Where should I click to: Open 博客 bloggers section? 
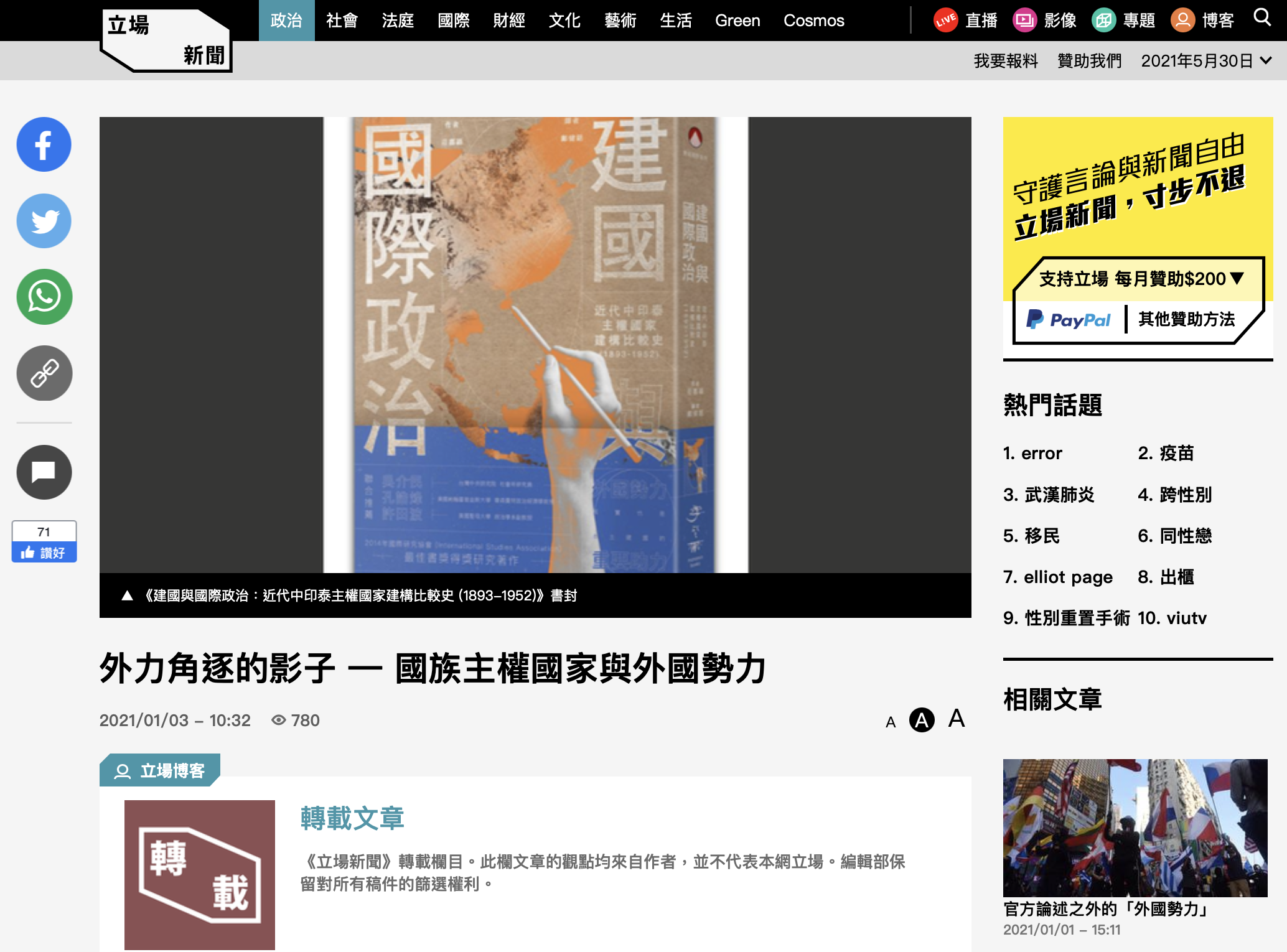point(1203,21)
